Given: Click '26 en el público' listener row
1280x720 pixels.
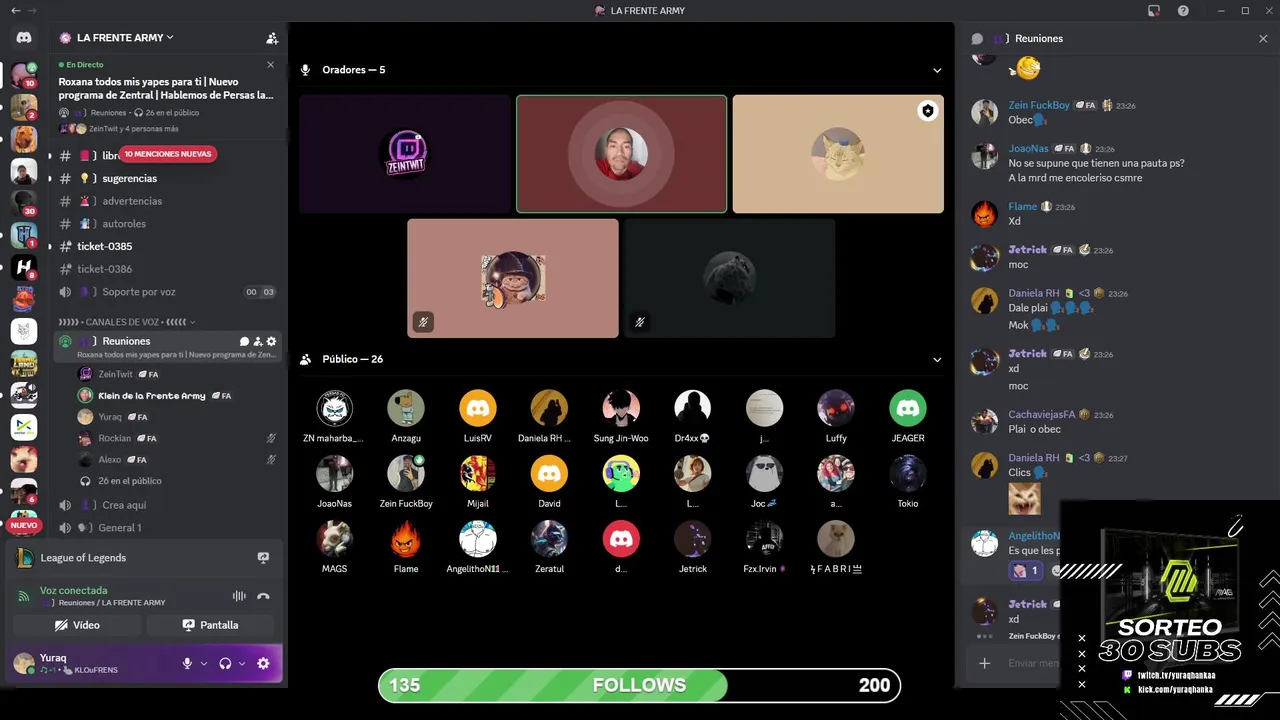Looking at the screenshot, I should pyautogui.click(x=130, y=481).
